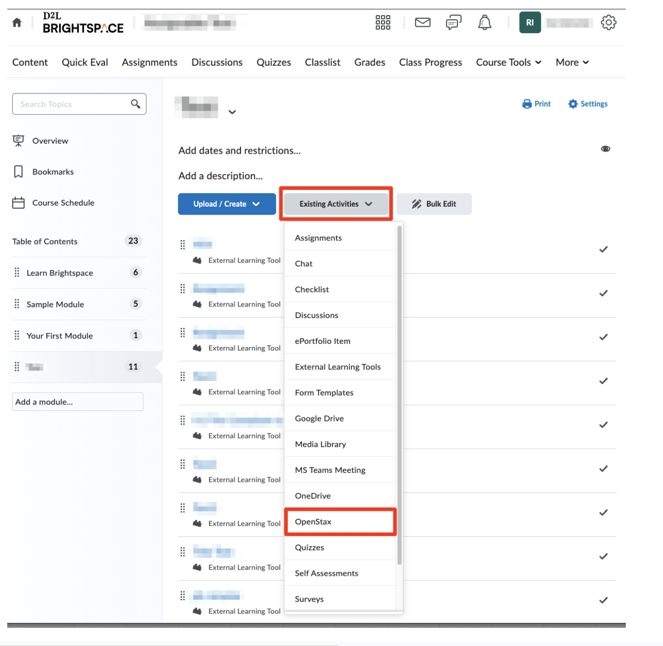Screen dimensions: 663x646
Task: Expand the Upload / Create dropdown
Action: click(x=227, y=204)
